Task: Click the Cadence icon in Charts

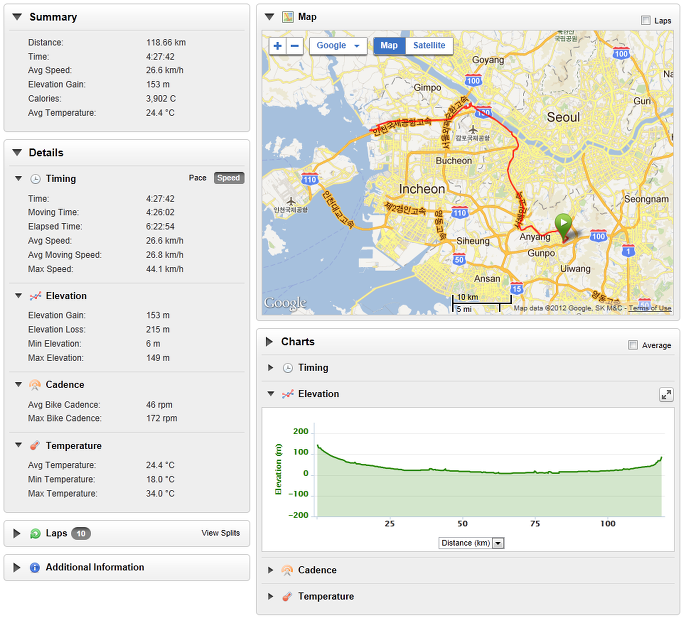Action: click(x=287, y=570)
